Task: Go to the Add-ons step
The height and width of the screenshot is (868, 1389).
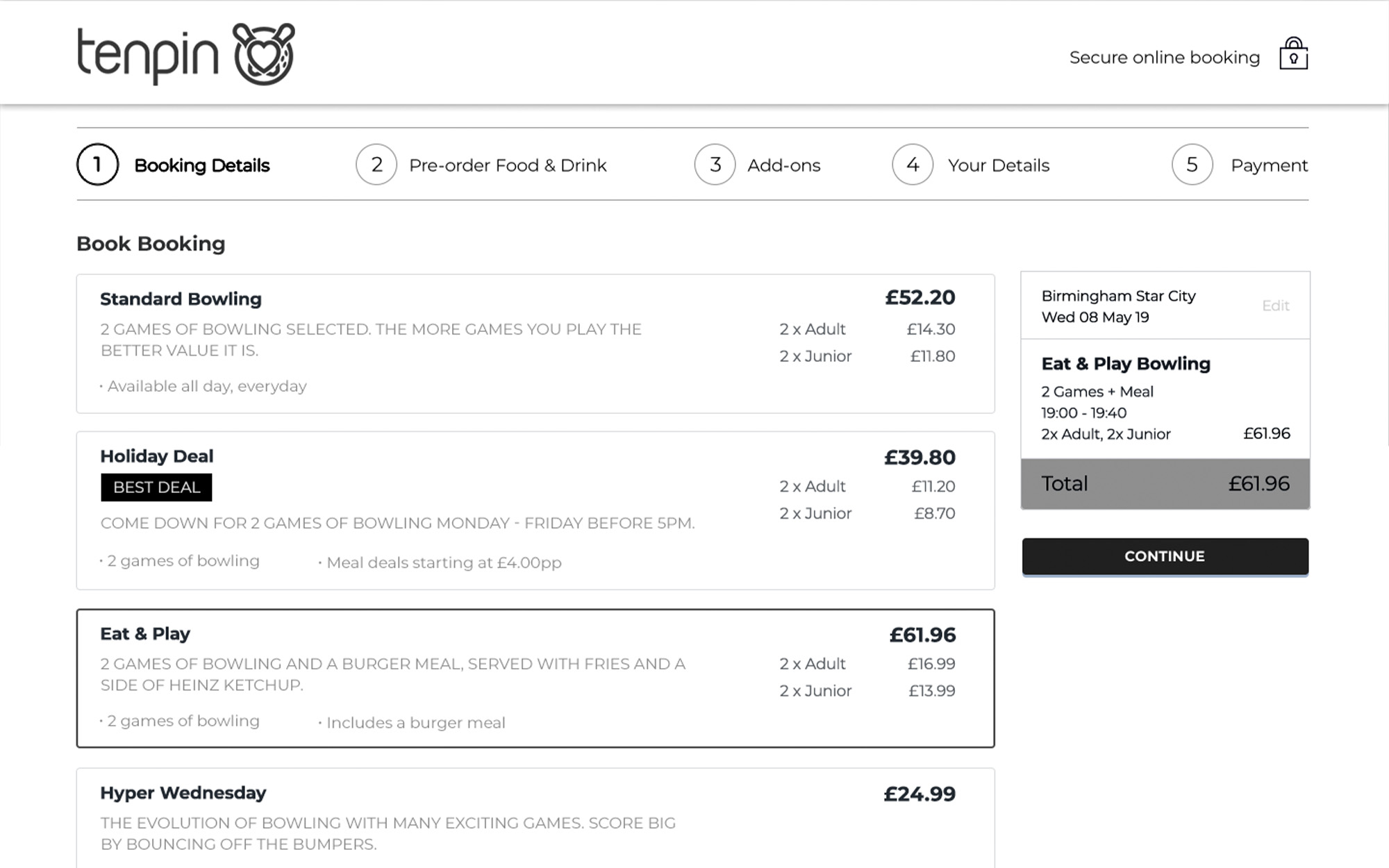Action: coord(783,165)
